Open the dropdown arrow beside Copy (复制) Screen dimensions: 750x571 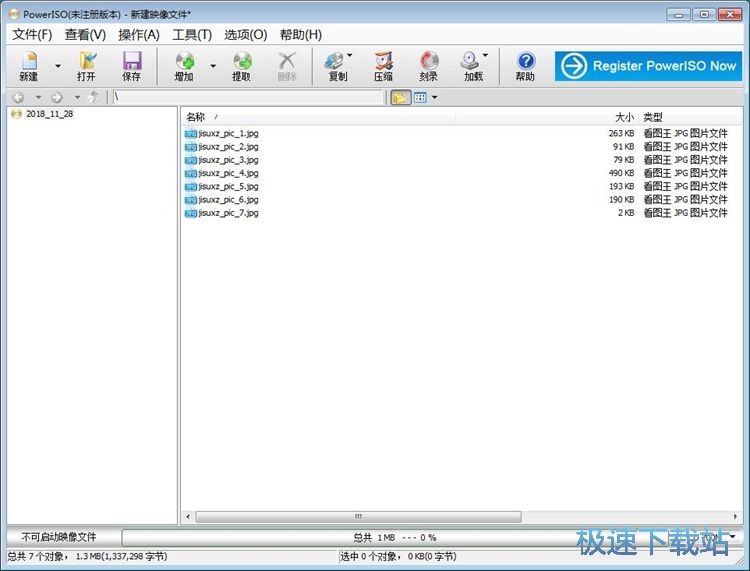(350, 55)
